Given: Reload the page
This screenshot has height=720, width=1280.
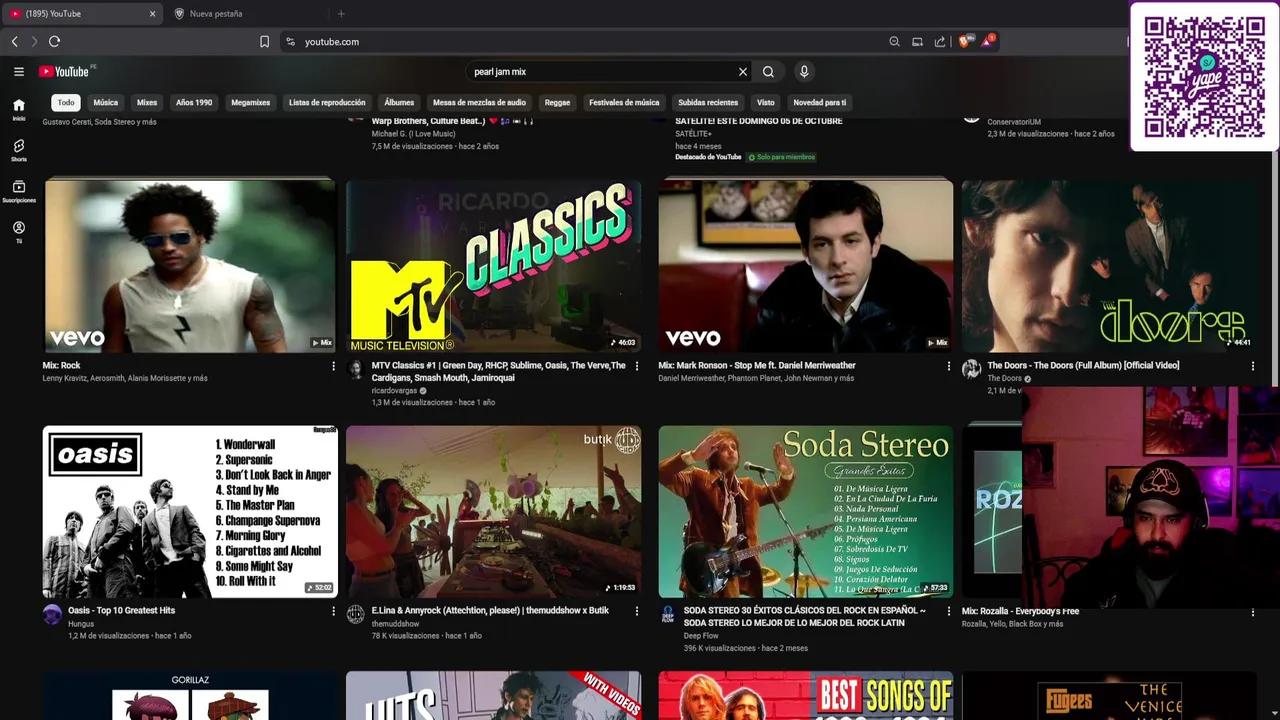Looking at the screenshot, I should click(x=54, y=41).
